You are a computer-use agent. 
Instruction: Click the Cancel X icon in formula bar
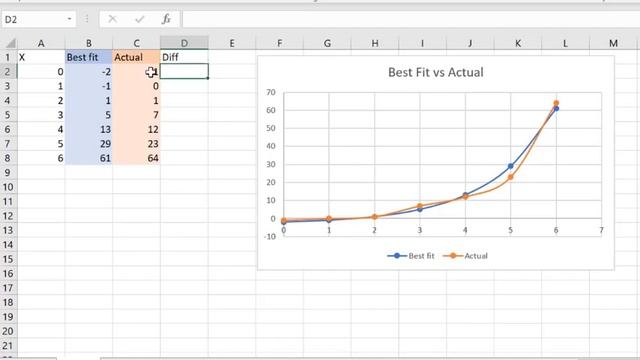point(112,19)
